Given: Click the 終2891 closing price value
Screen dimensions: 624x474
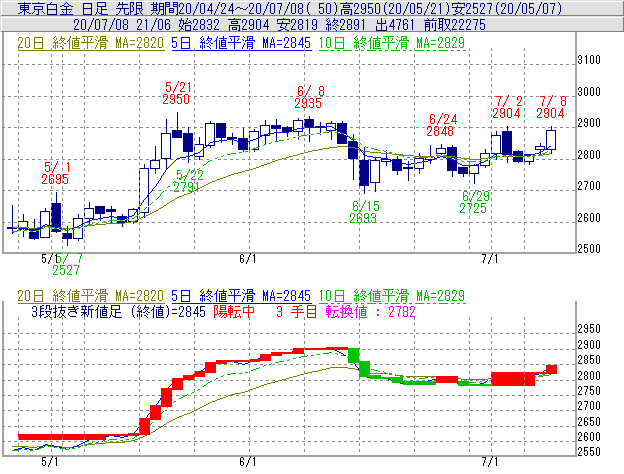Looking at the screenshot, I should [x=345, y=25].
